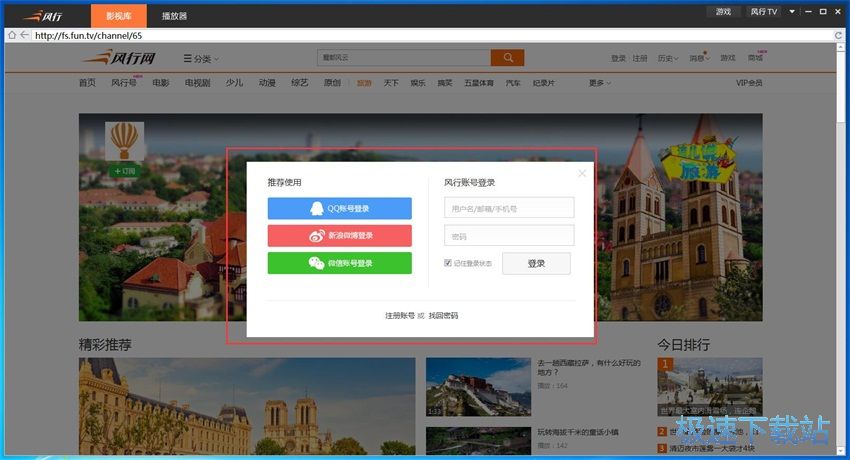The image size is (850, 460).
Task: Open the 综艺 channel
Action: click(300, 83)
